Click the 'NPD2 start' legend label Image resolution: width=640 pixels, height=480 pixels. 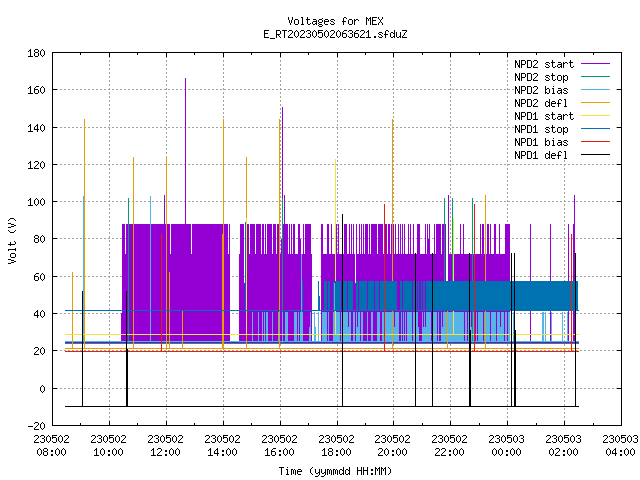coord(544,64)
